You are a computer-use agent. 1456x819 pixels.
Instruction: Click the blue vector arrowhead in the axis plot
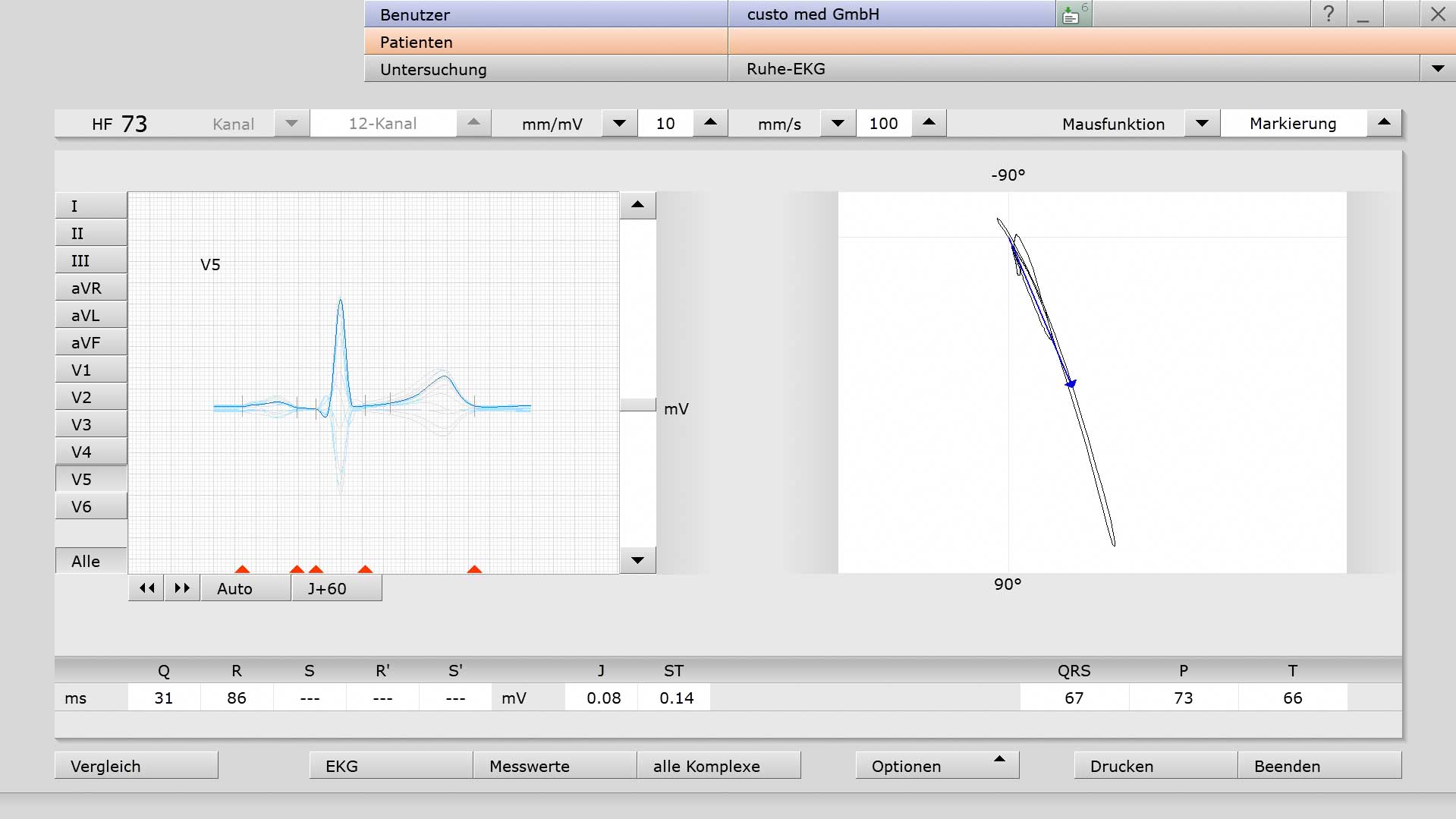pos(1071,384)
